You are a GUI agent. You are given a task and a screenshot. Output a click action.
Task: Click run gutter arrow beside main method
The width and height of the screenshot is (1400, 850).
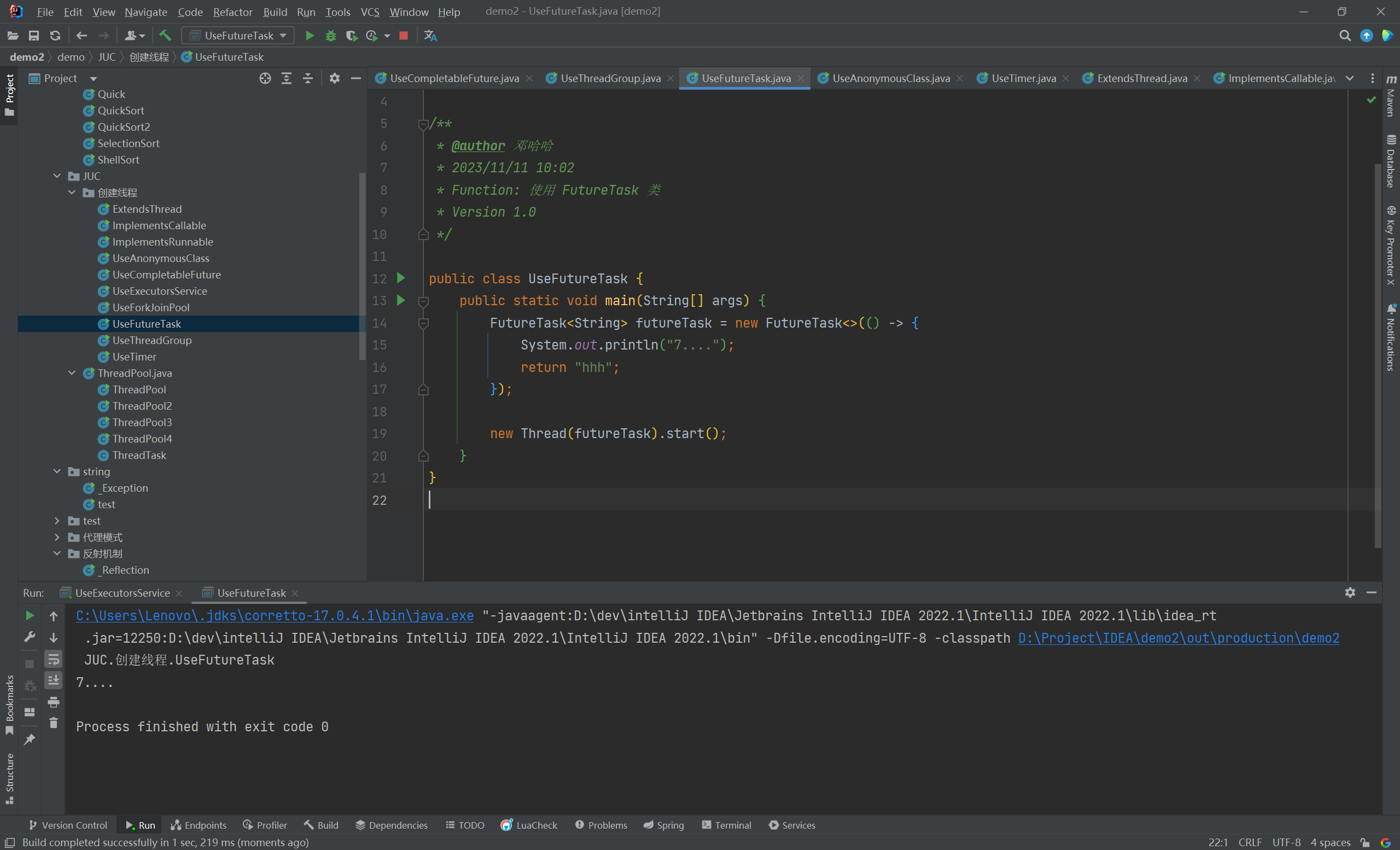point(401,300)
